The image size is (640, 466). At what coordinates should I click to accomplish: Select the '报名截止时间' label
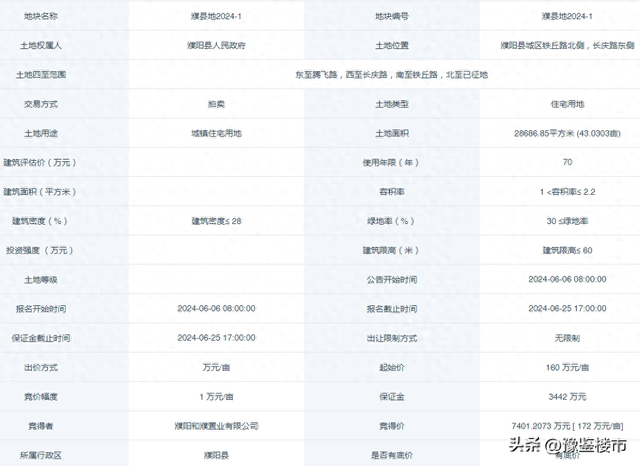tap(392, 309)
